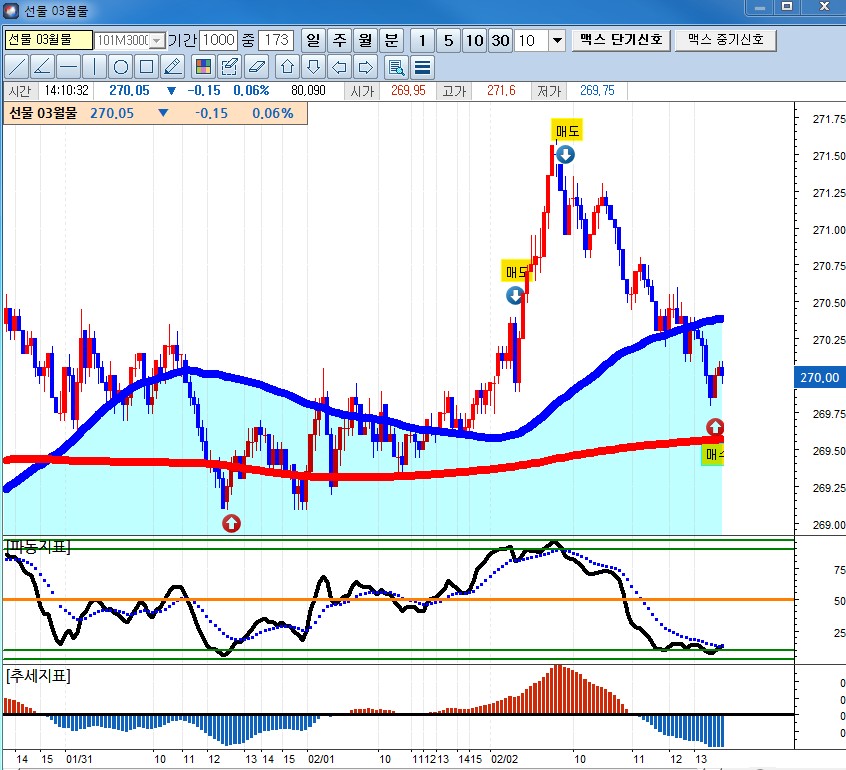Click the 02/01 date label on axis
Screen dimensions: 846x770
tap(321, 759)
